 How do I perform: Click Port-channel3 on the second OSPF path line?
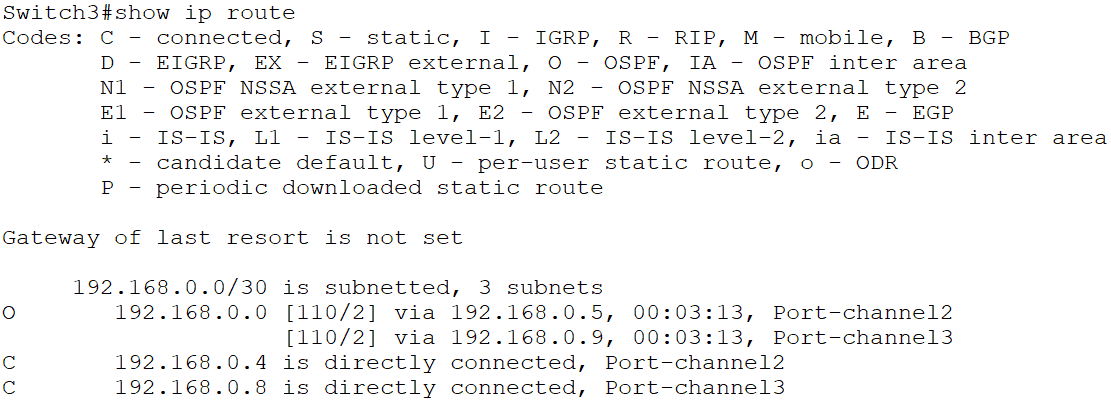pos(863,338)
